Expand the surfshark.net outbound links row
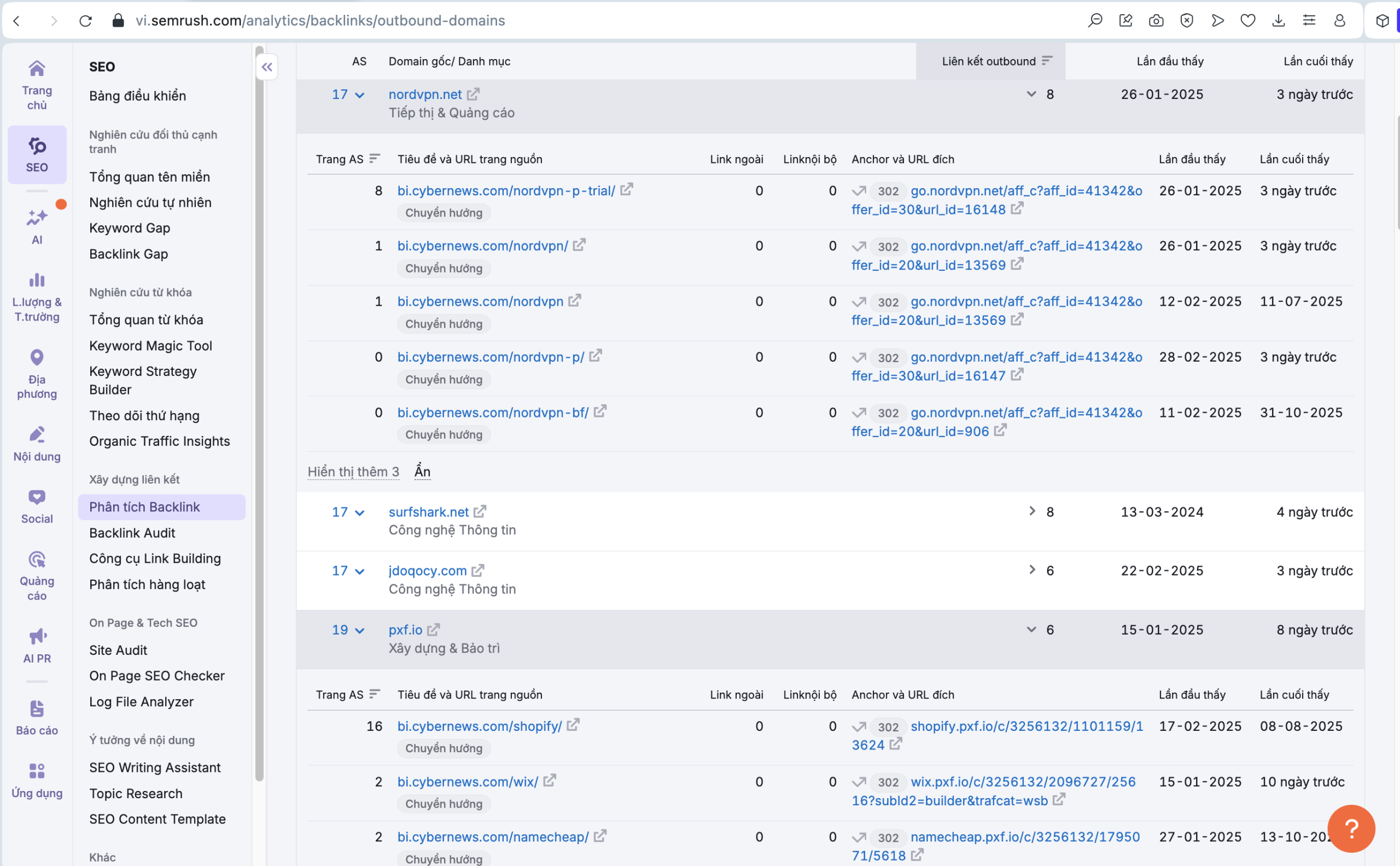Screen dimensions: 1400x866 point(1031,511)
